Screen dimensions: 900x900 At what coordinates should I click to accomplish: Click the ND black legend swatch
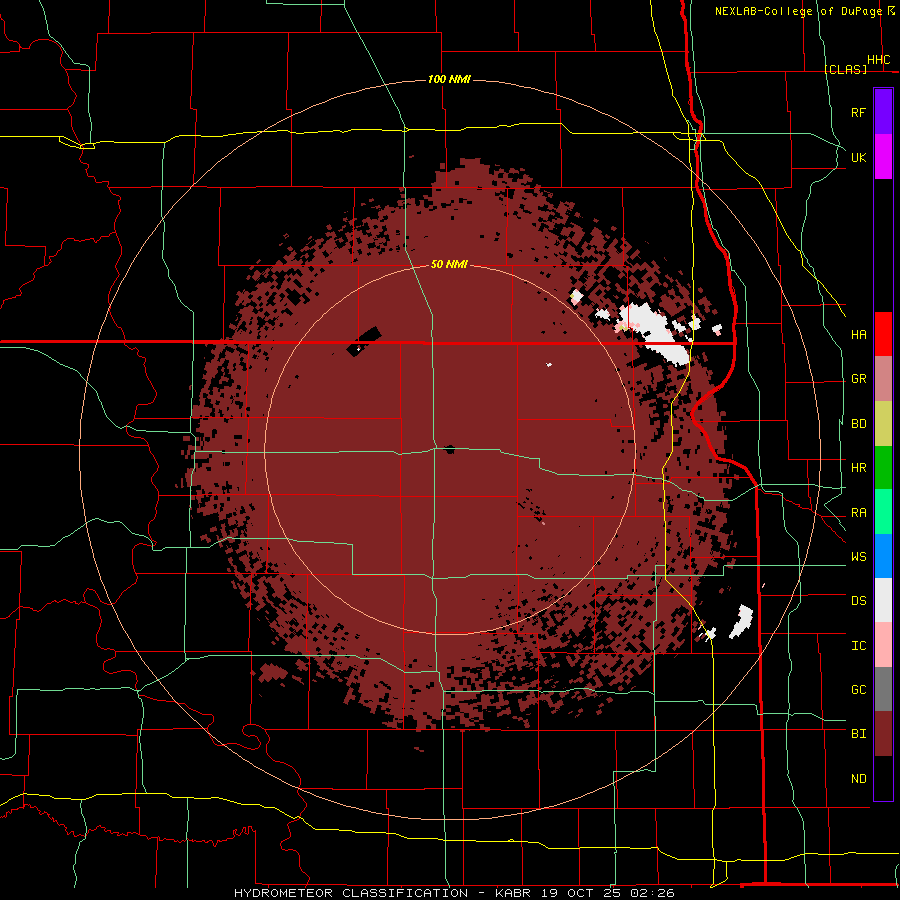point(883,778)
